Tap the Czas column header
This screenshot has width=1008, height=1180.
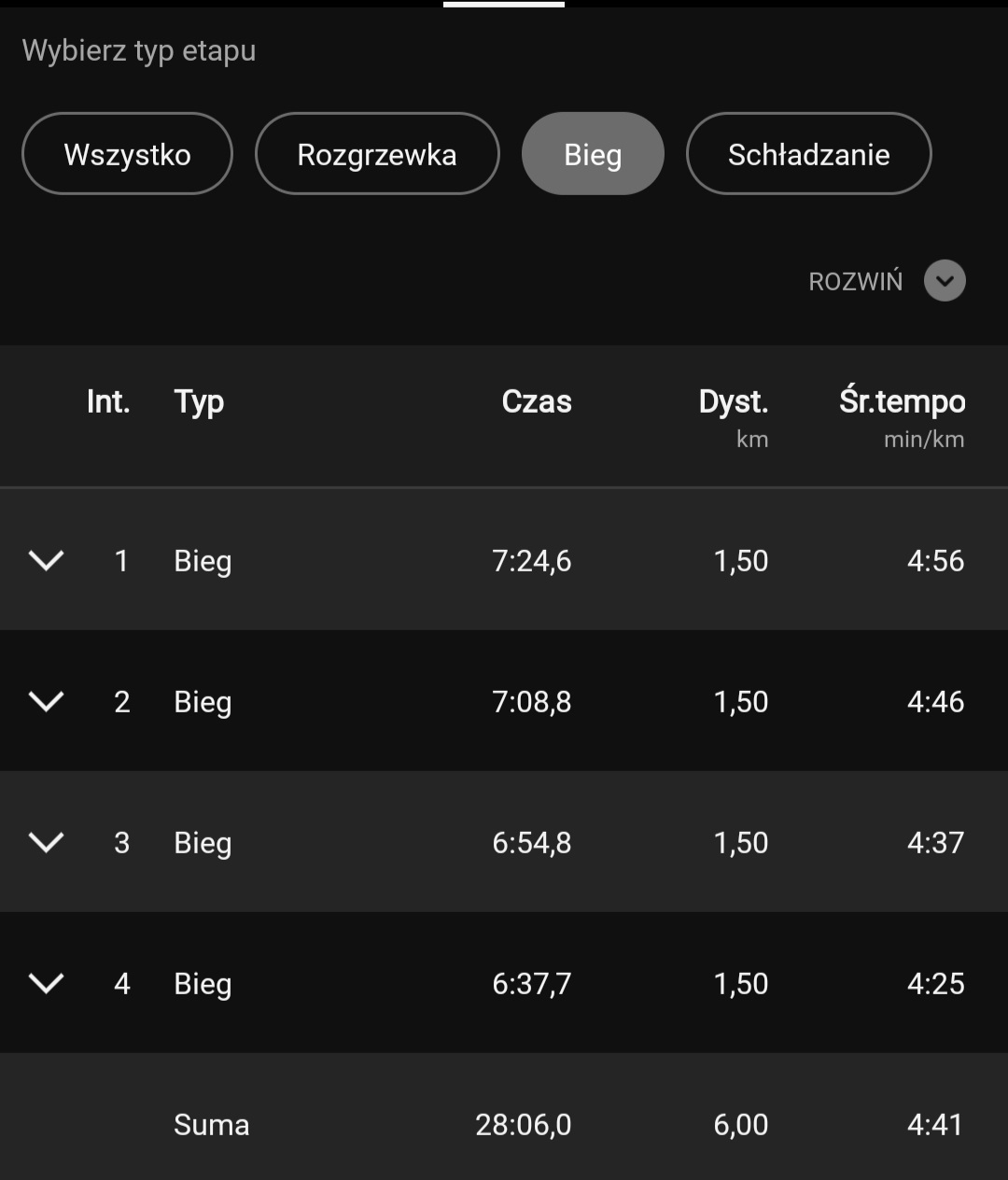point(537,401)
